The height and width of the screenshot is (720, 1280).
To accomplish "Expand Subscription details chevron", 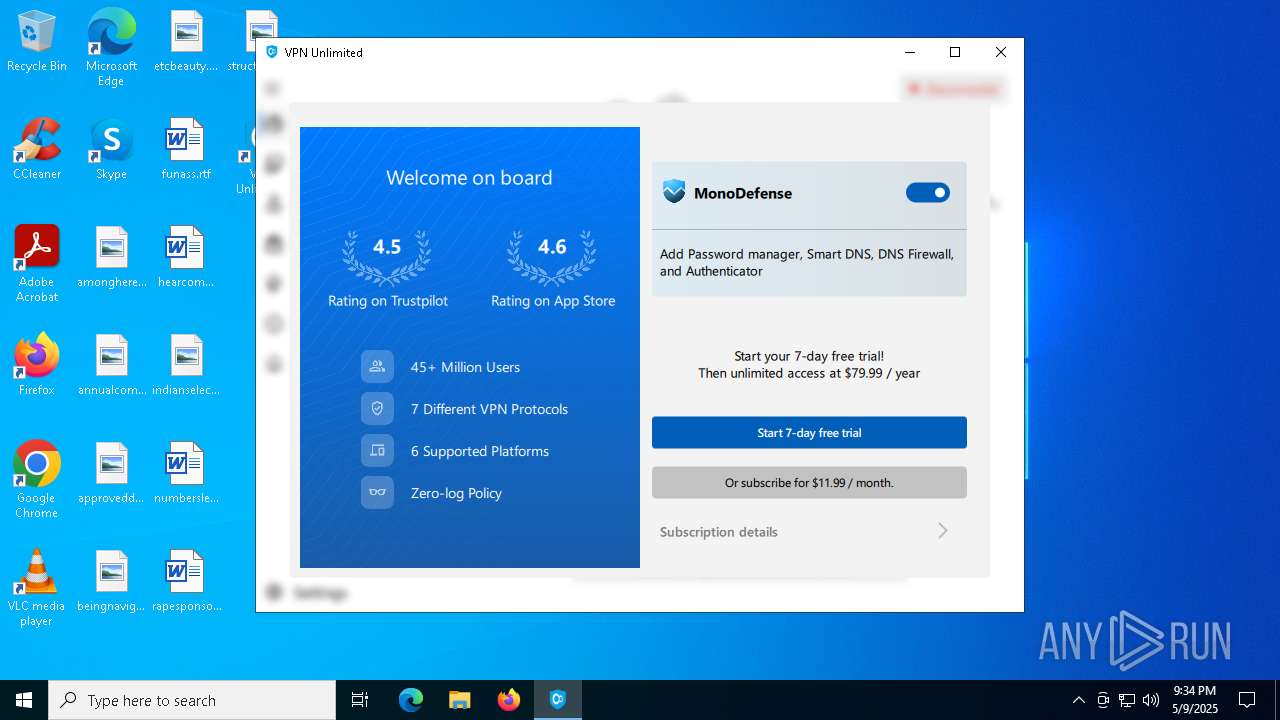I will coord(942,531).
